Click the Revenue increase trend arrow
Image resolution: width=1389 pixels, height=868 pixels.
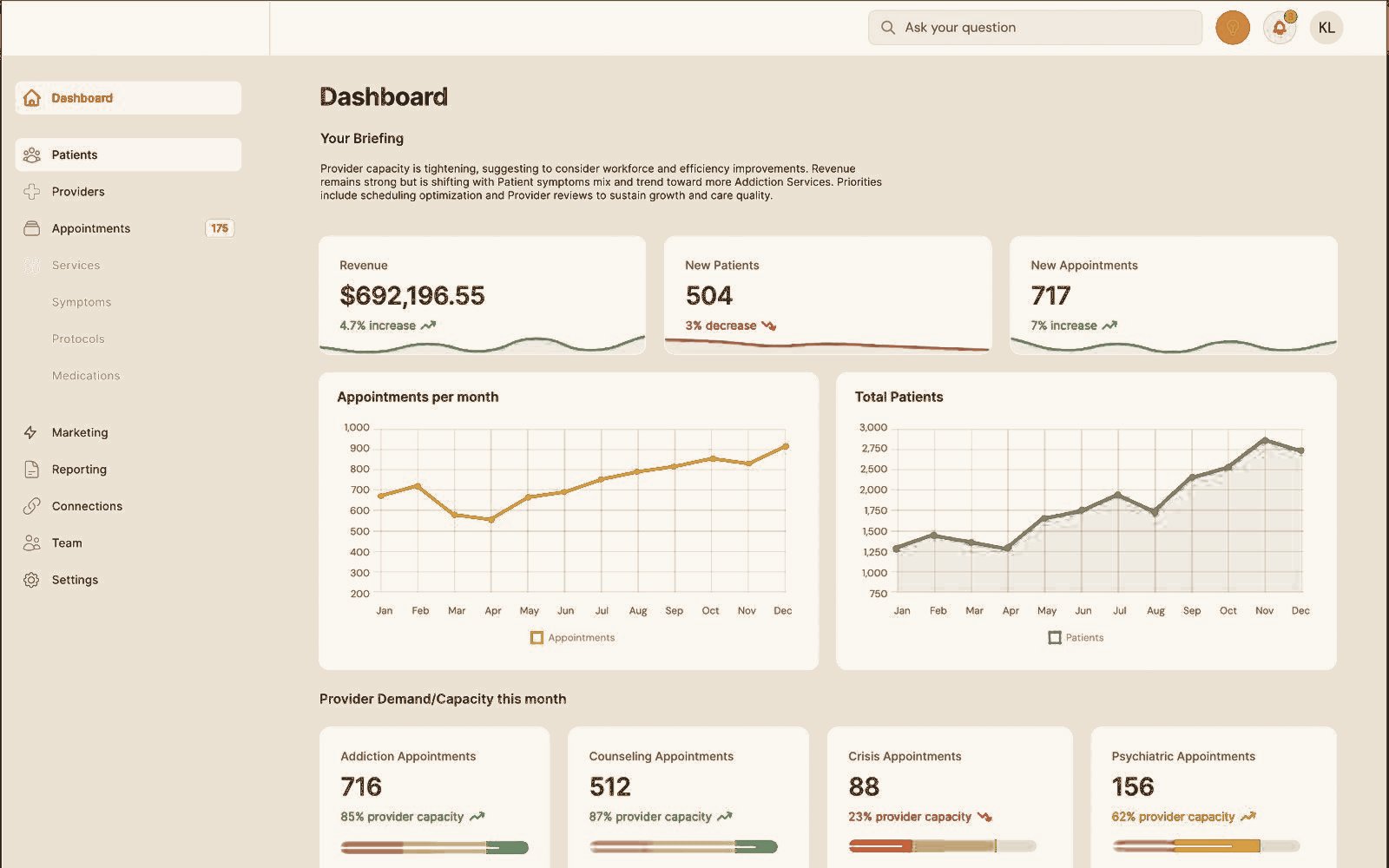428,325
